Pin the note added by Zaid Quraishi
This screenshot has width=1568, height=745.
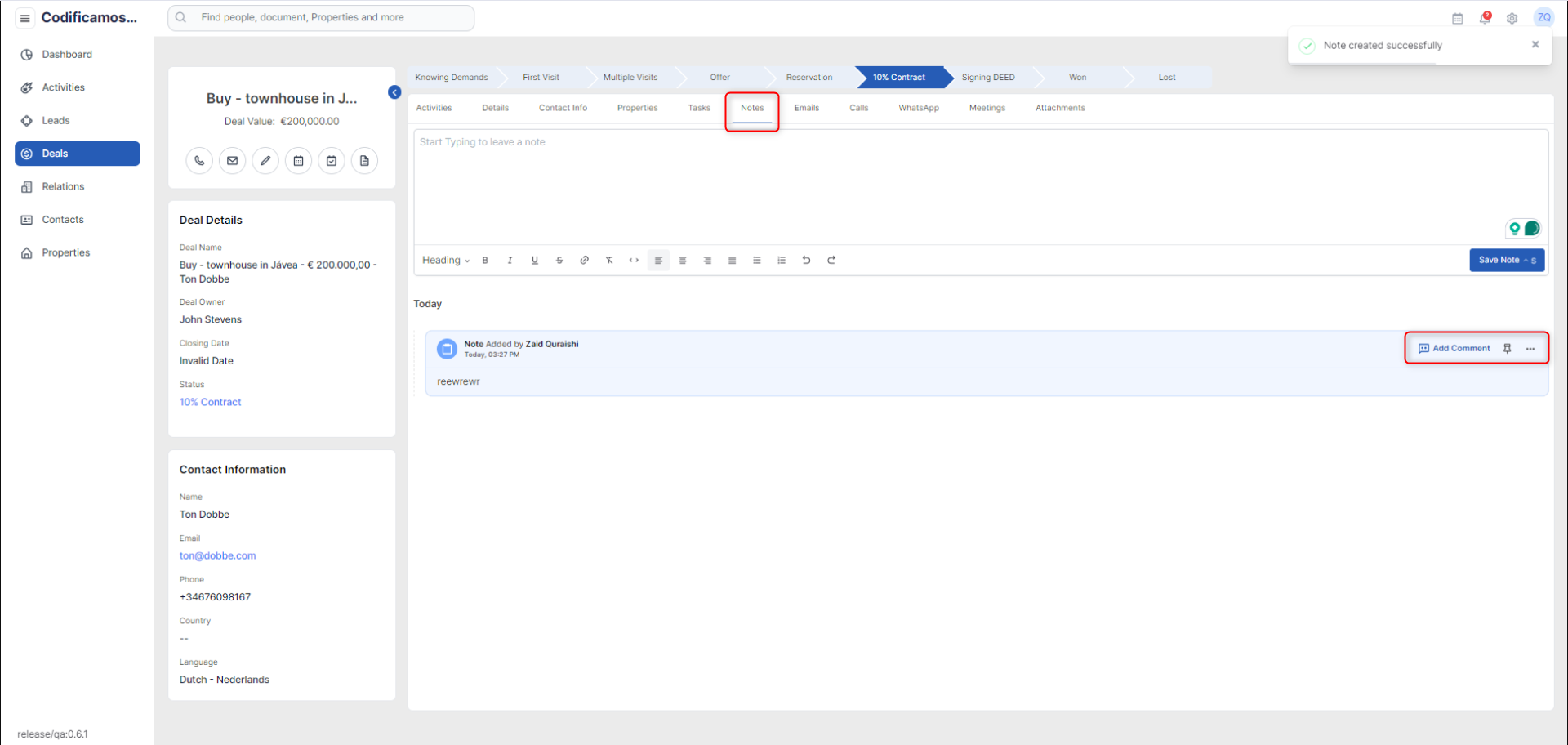click(x=1508, y=348)
